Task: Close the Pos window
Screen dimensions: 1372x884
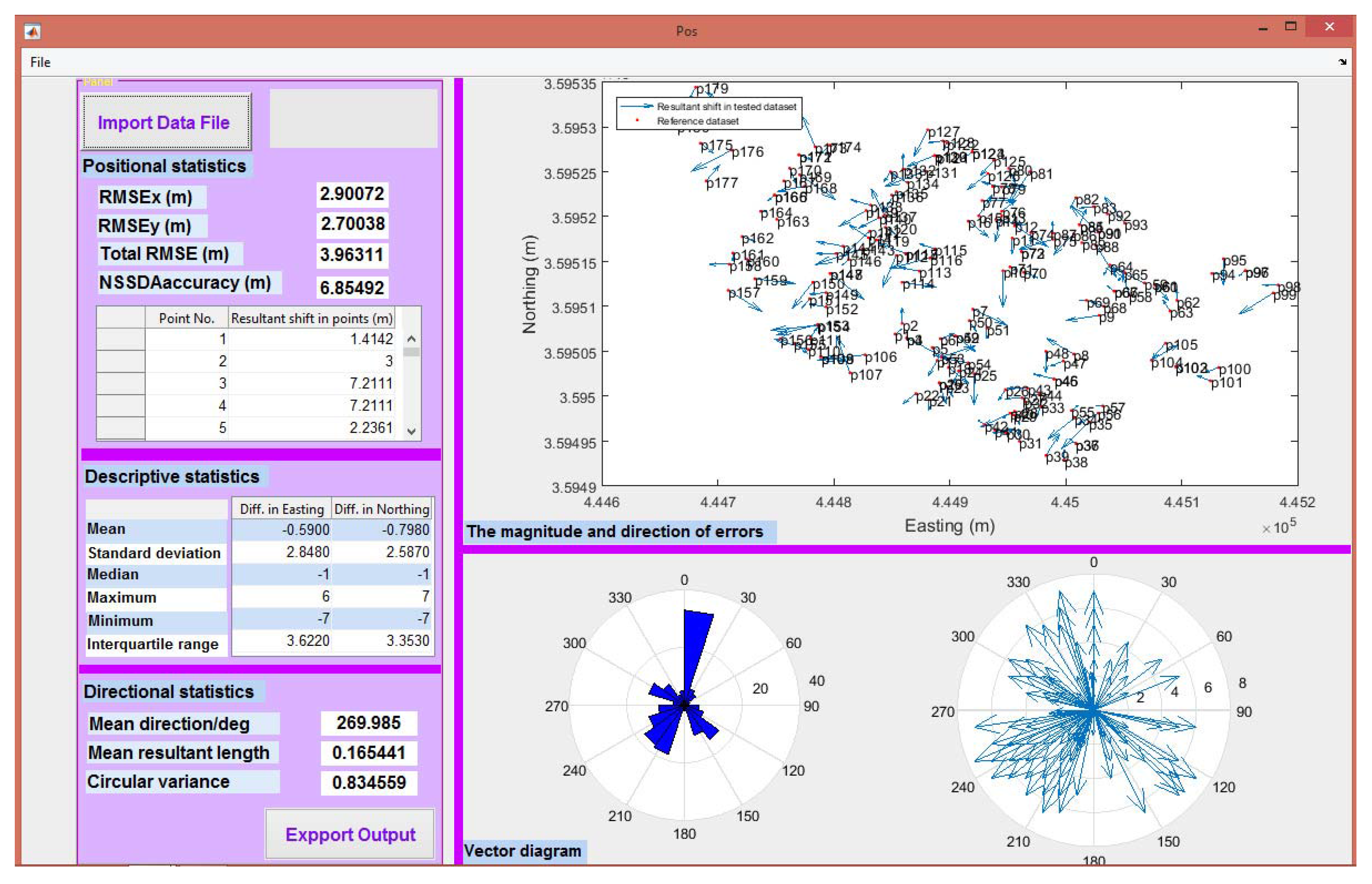Action: (1329, 27)
